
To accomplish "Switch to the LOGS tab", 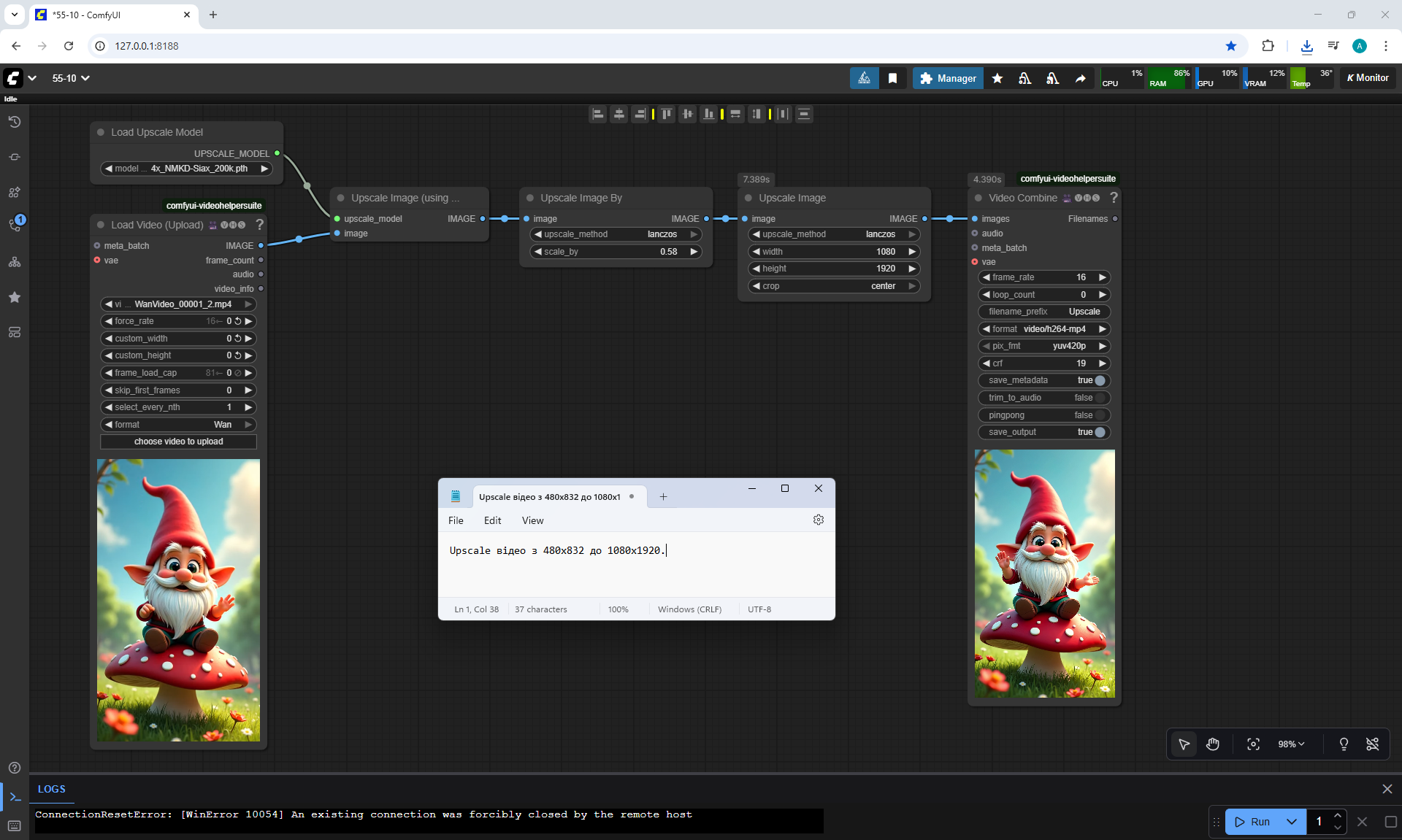I will tap(51, 789).
